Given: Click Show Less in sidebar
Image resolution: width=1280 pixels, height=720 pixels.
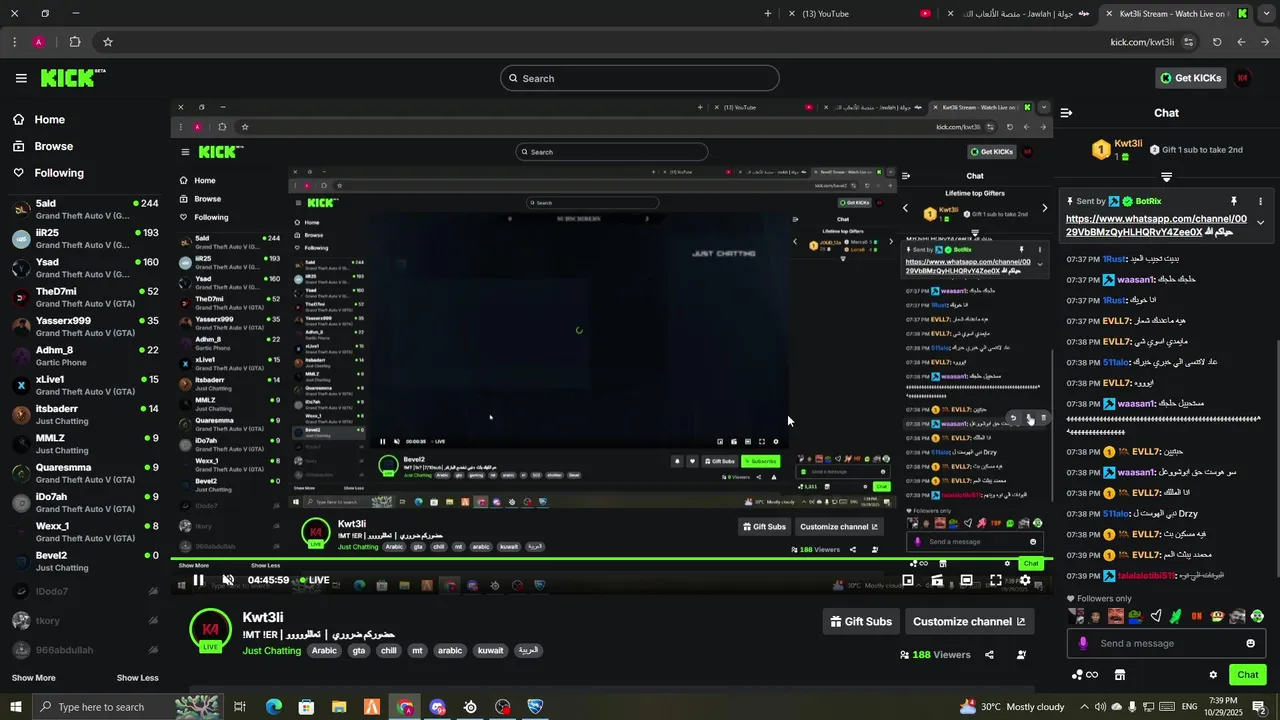Looking at the screenshot, I should click(137, 678).
